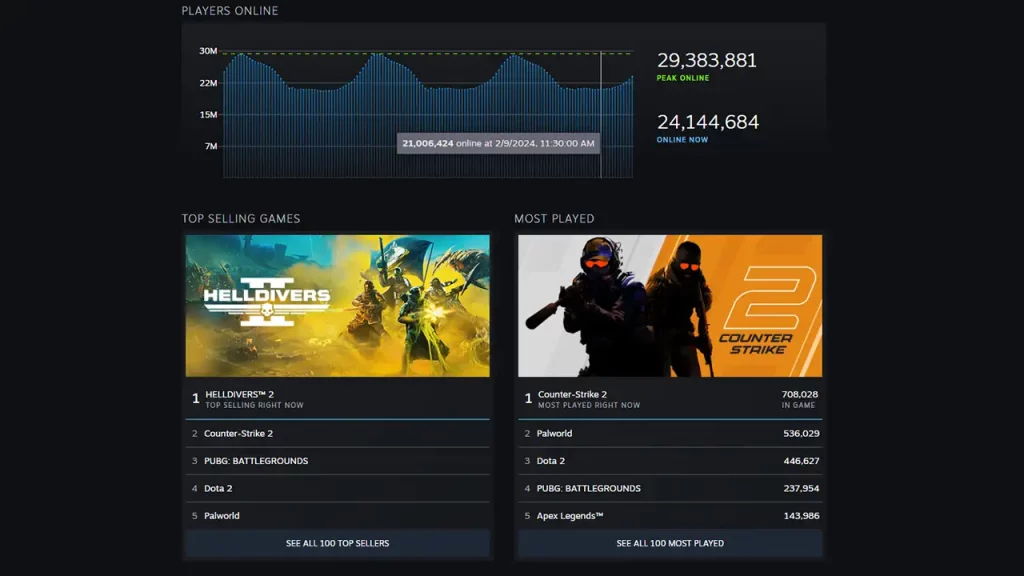Click the vertical hover marker on players chart
Viewport: 1024px width, 576px height.
click(601, 114)
